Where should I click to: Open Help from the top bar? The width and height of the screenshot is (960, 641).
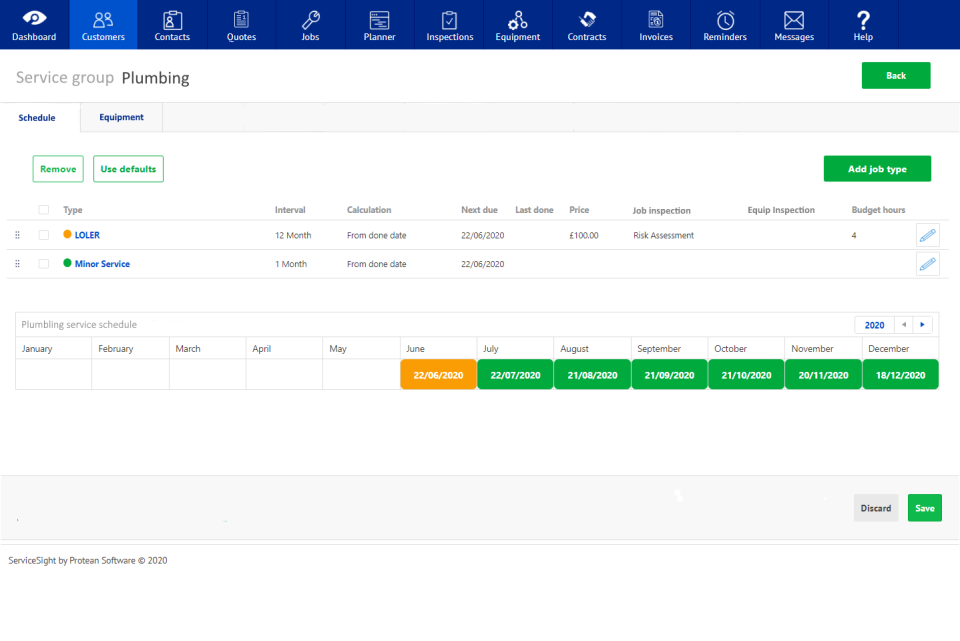(x=862, y=24)
